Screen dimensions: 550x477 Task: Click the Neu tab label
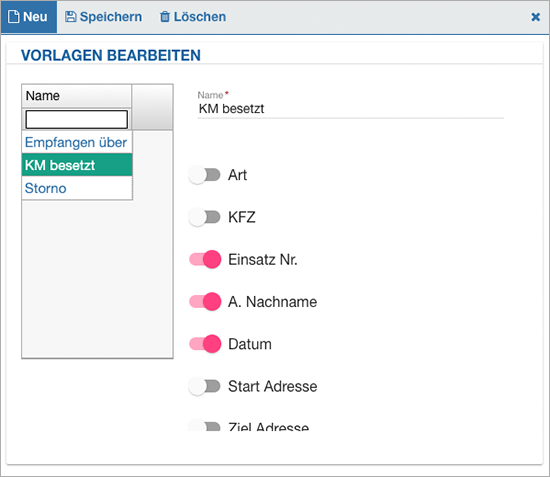pyautogui.click(x=35, y=16)
